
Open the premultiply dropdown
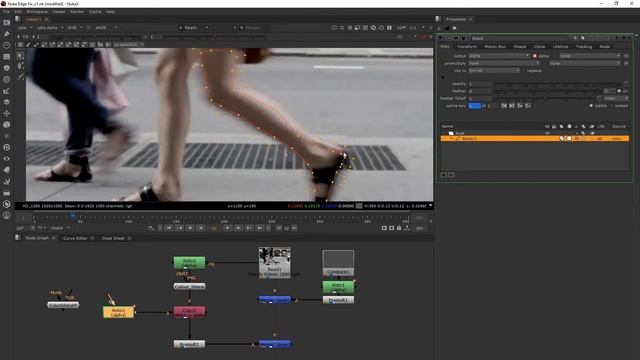click(x=504, y=63)
